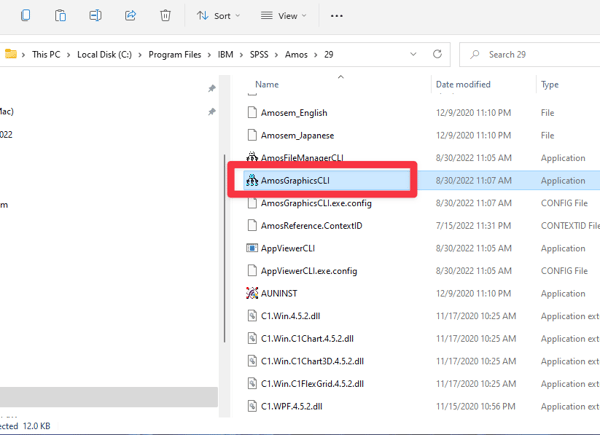Click the 29 folder breadcrumb

coord(329,55)
